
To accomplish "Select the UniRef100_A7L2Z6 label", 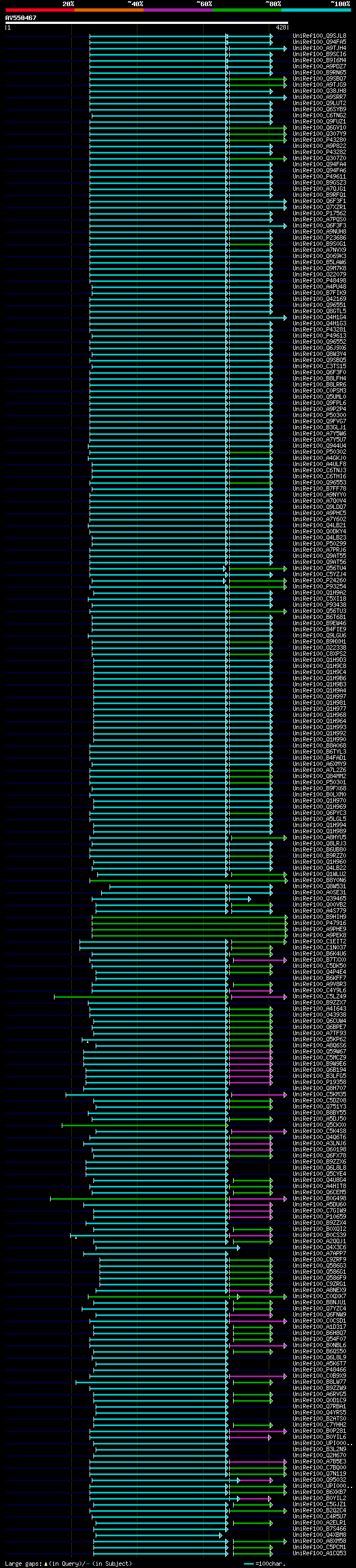I will (x=319, y=770).
